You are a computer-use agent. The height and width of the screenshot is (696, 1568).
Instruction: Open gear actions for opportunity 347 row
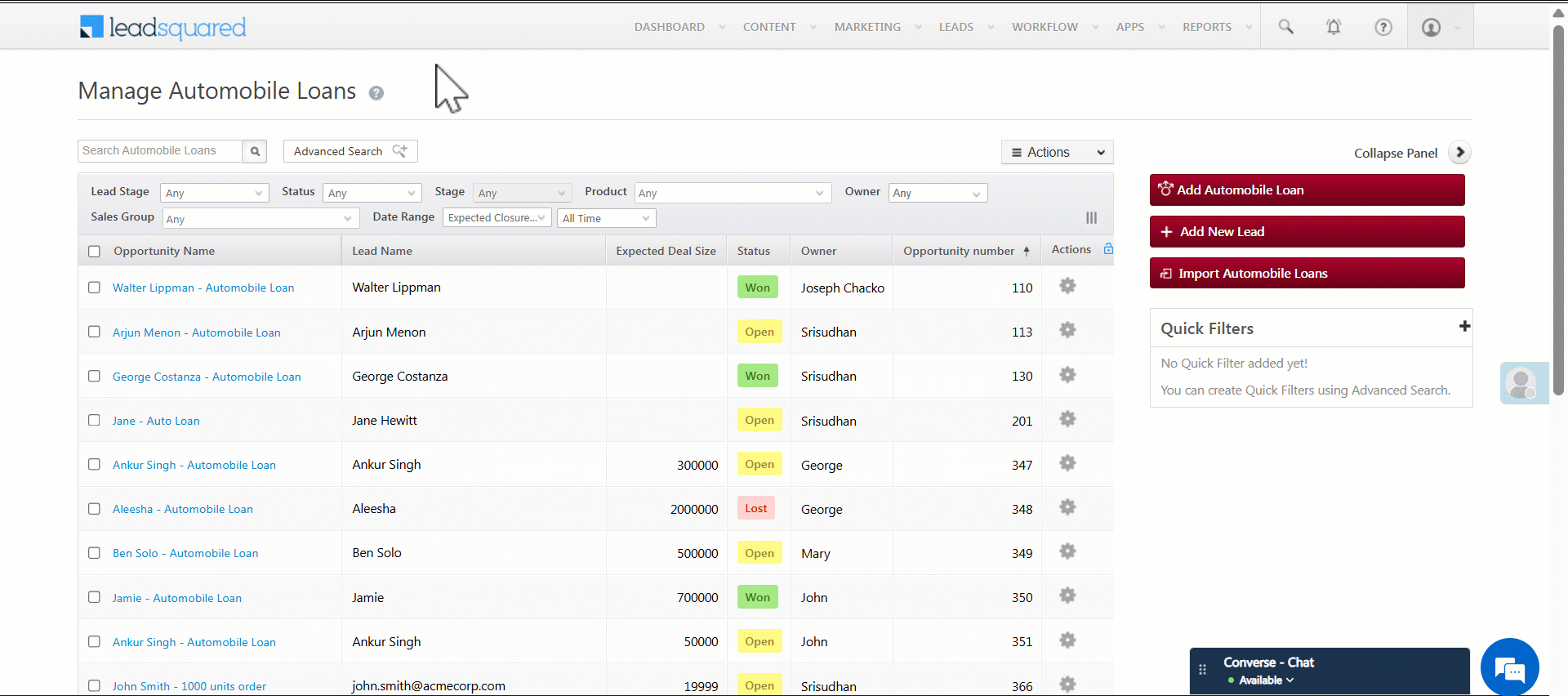(x=1067, y=463)
